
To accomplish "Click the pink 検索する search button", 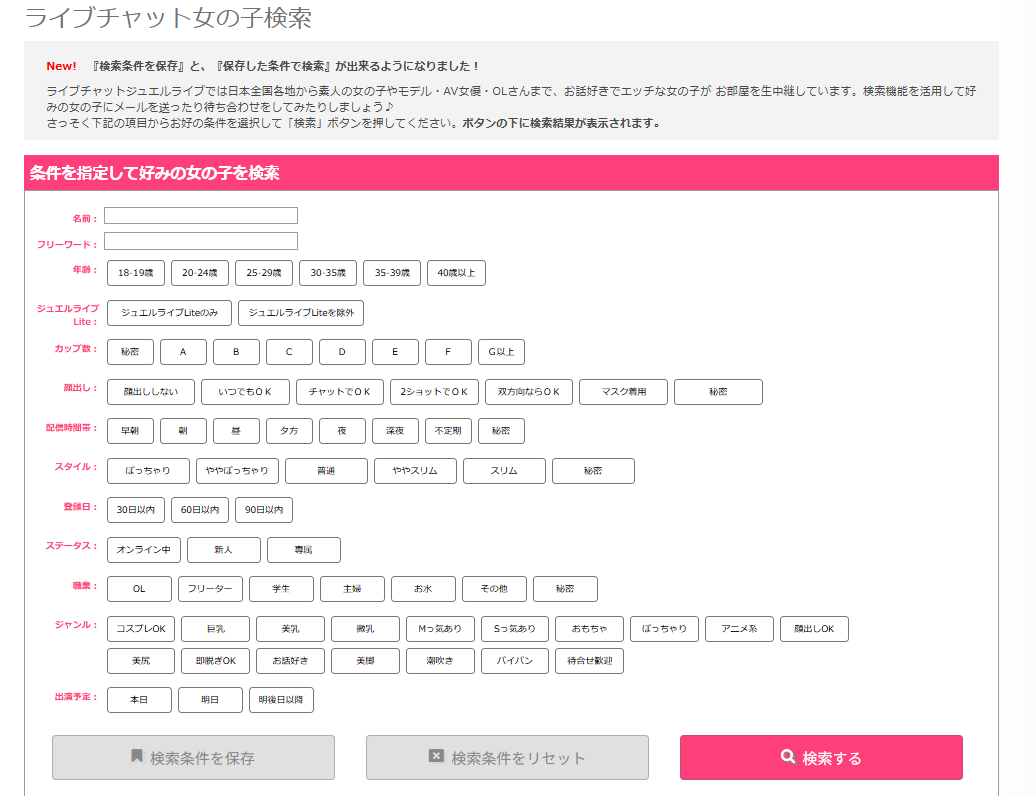I will click(821, 758).
